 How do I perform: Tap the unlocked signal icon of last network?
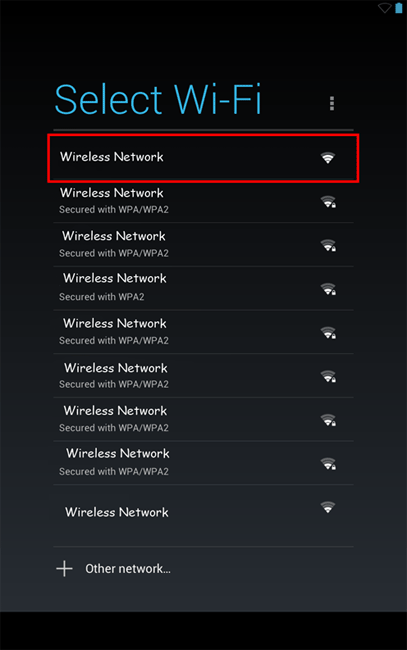(328, 507)
